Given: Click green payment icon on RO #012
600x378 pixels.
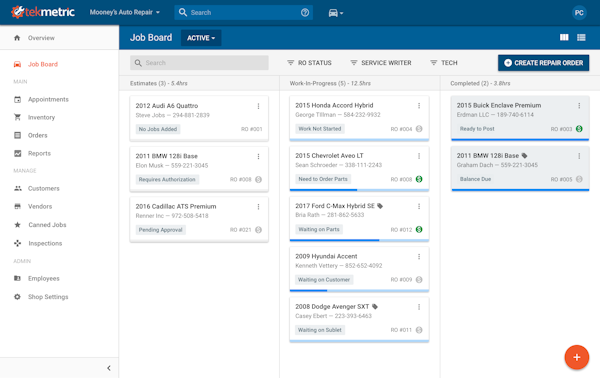Looking at the screenshot, I should [419, 230].
